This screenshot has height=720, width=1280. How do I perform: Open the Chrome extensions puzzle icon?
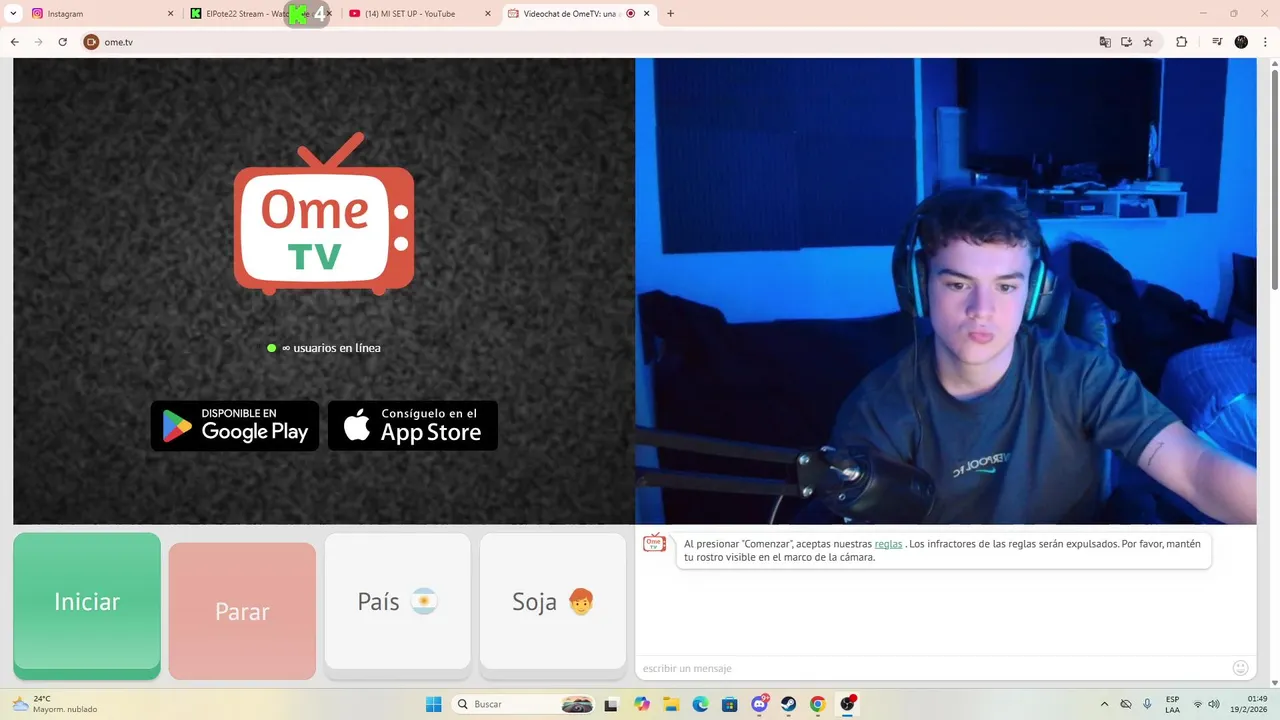[1181, 42]
